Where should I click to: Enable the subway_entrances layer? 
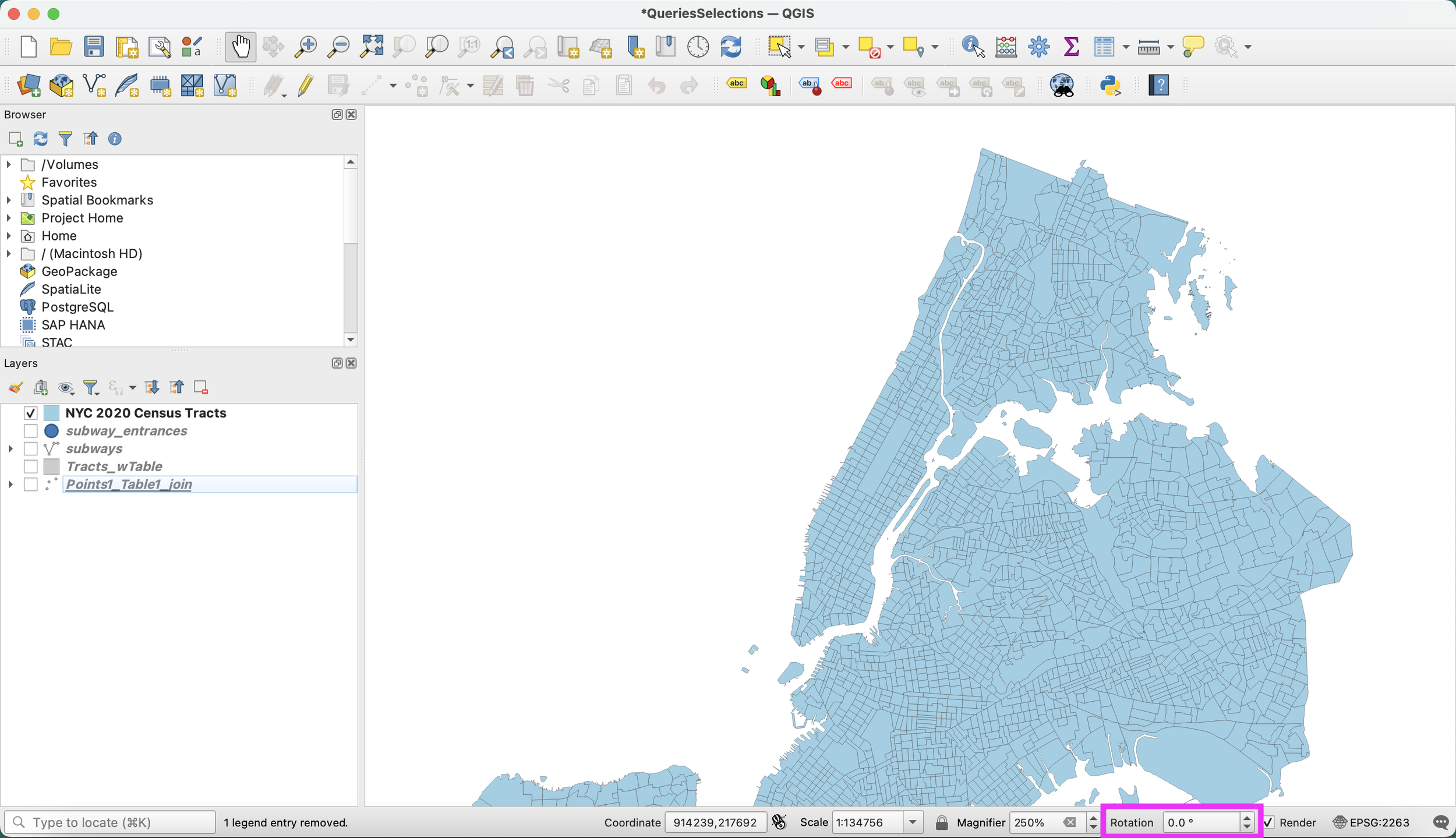click(x=30, y=431)
